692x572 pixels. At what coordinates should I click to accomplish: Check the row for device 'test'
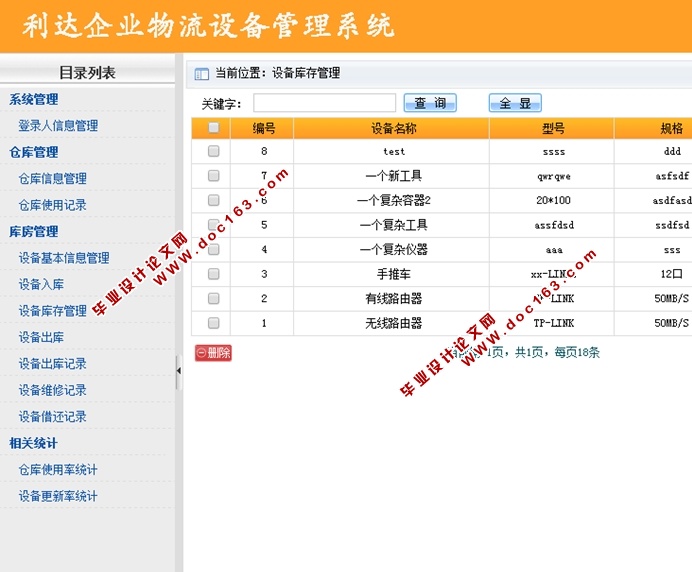point(214,151)
